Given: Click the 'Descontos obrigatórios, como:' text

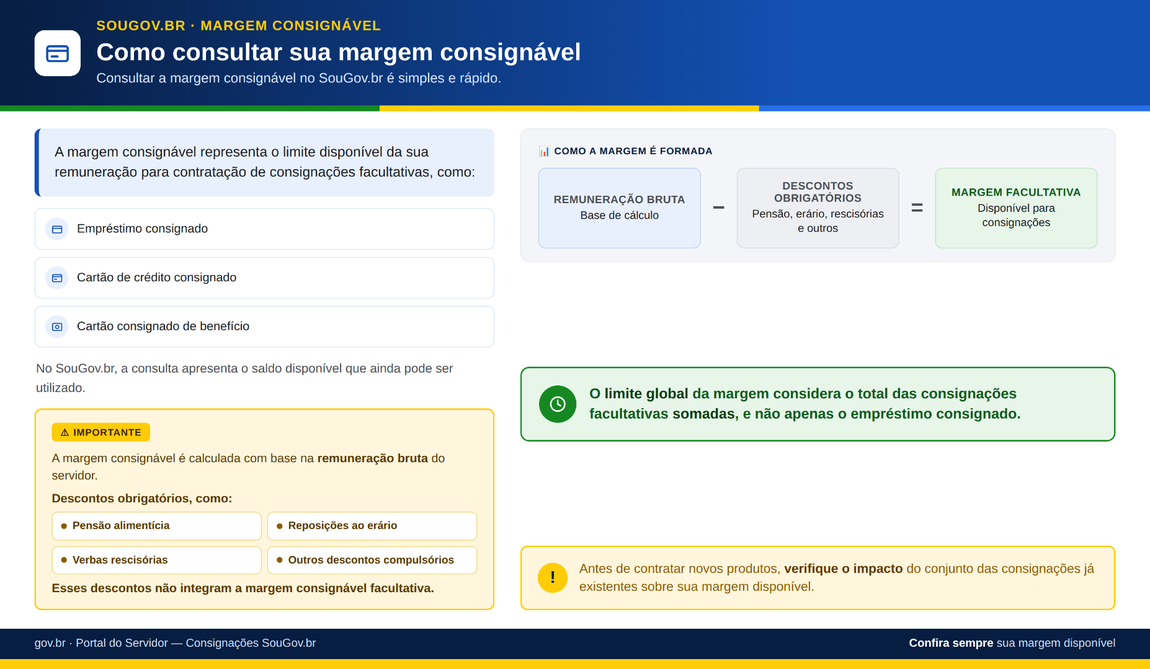Looking at the screenshot, I should (x=142, y=499).
